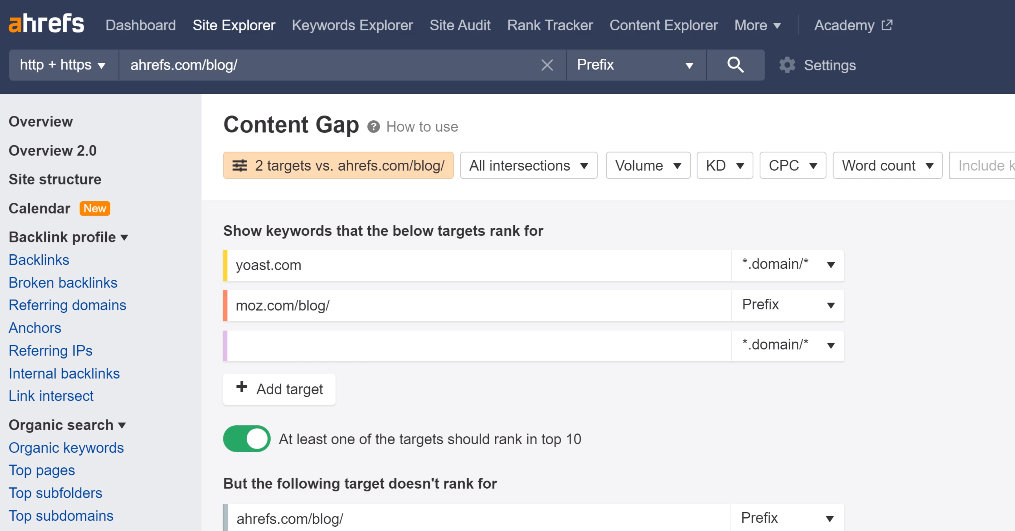Open the All intersections dropdown

528,166
